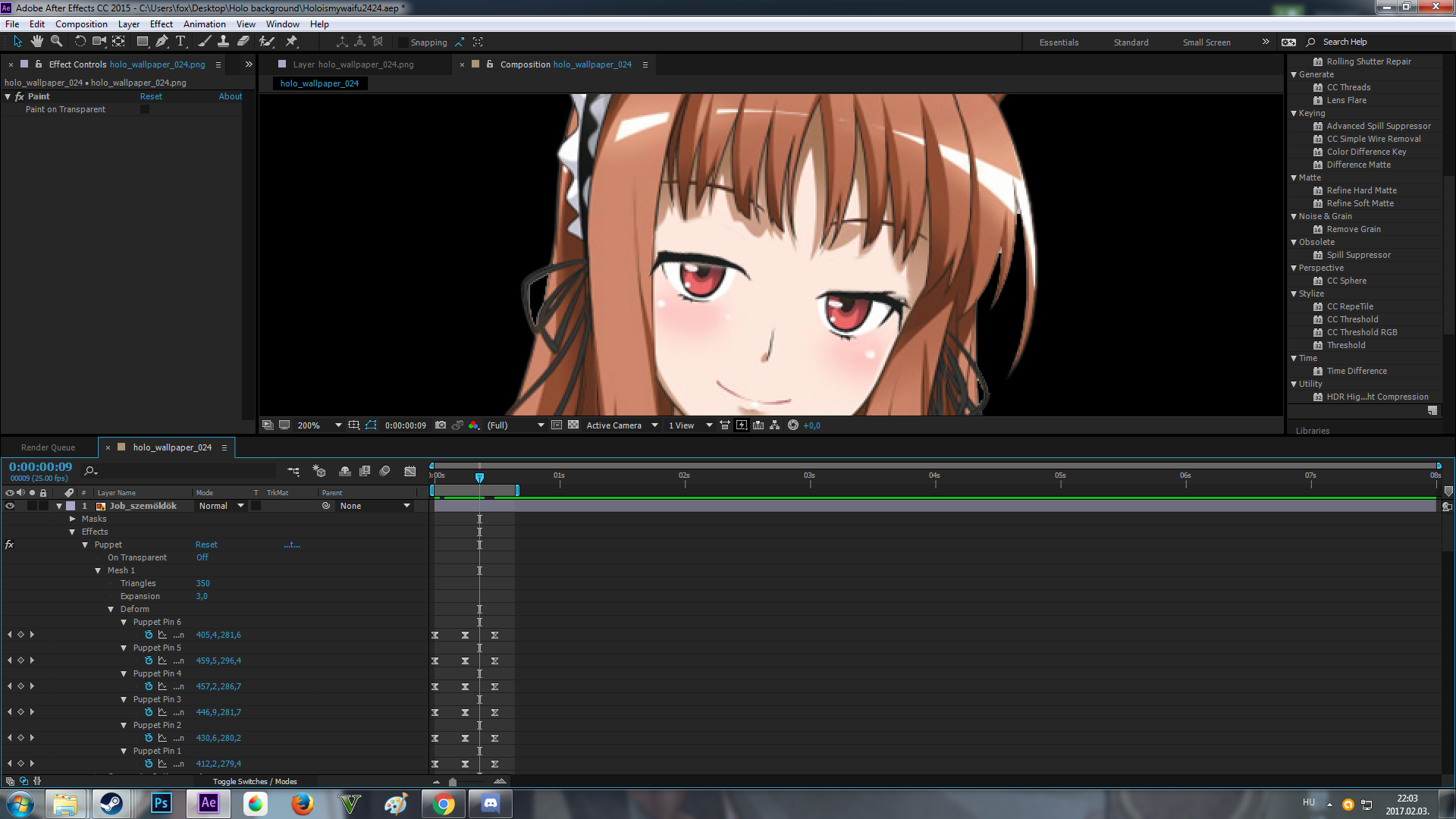Select the Hand tool
The height and width of the screenshot is (819, 1456).
(36, 42)
